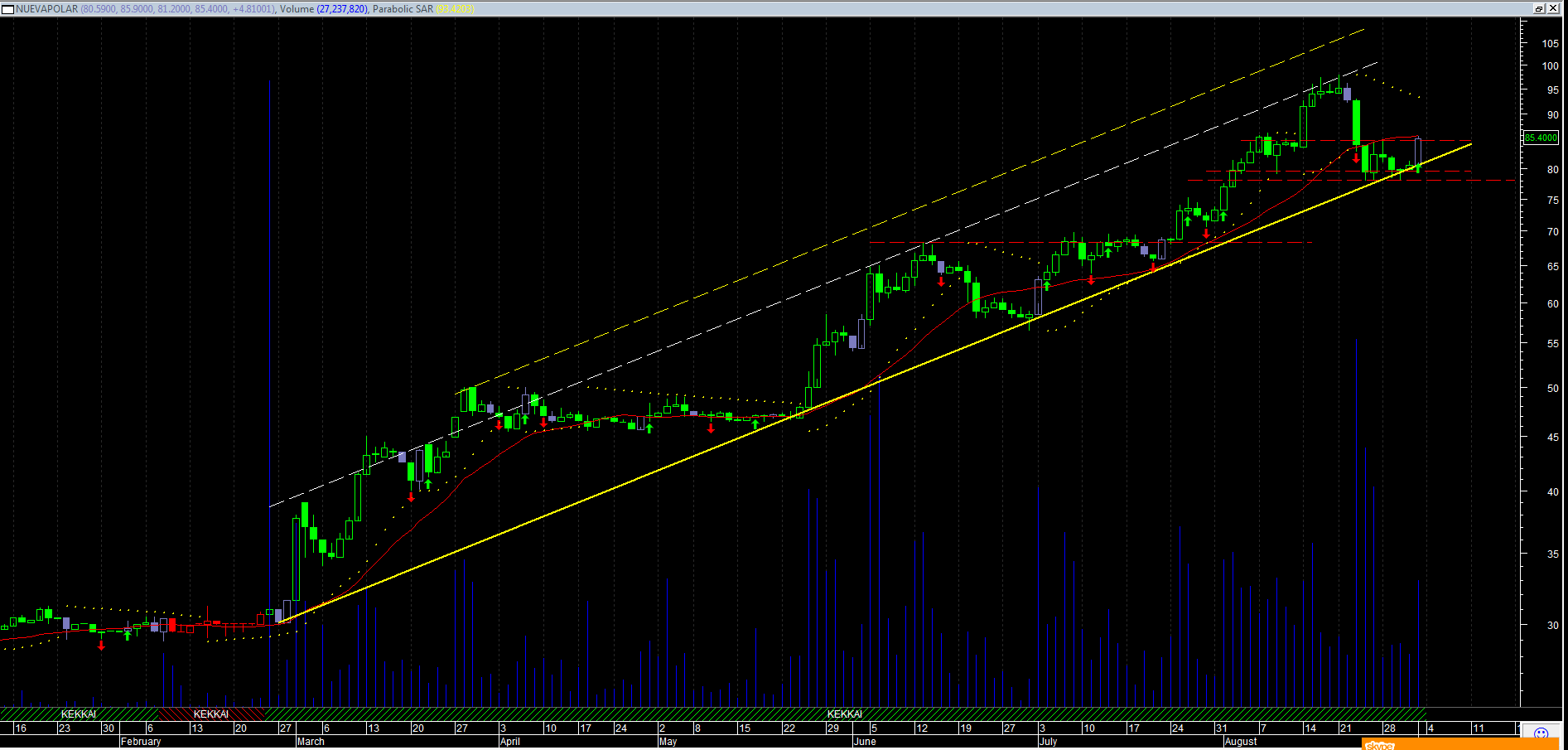
Task: Click the 80 price axis label
Action: point(1552,169)
